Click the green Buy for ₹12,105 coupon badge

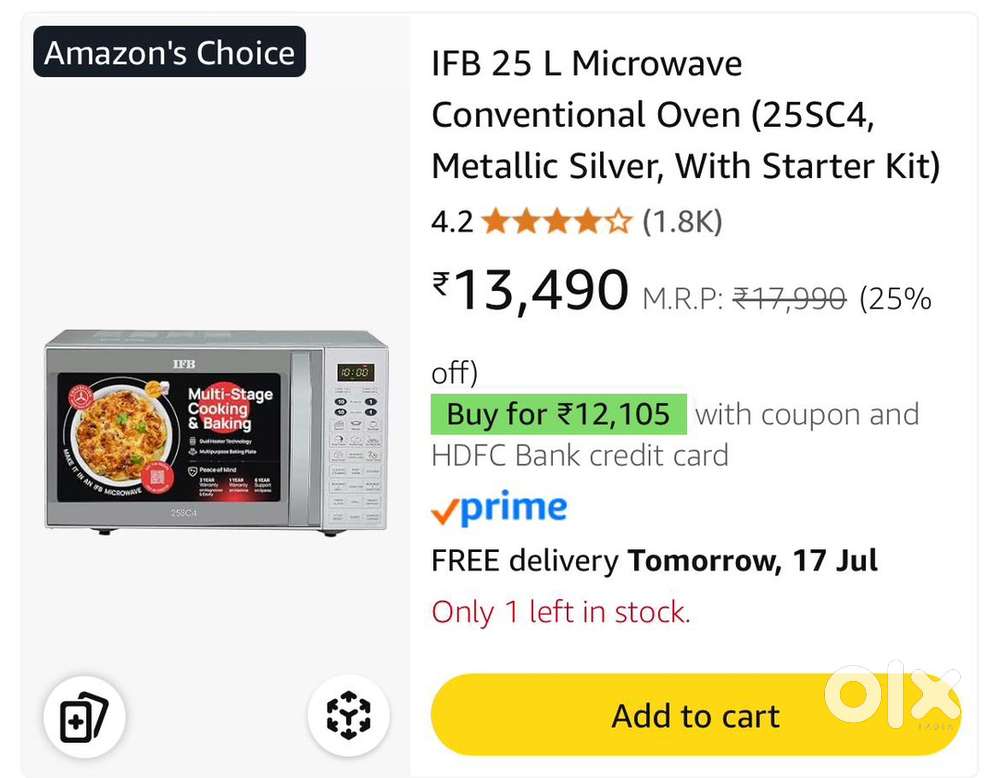click(x=558, y=414)
